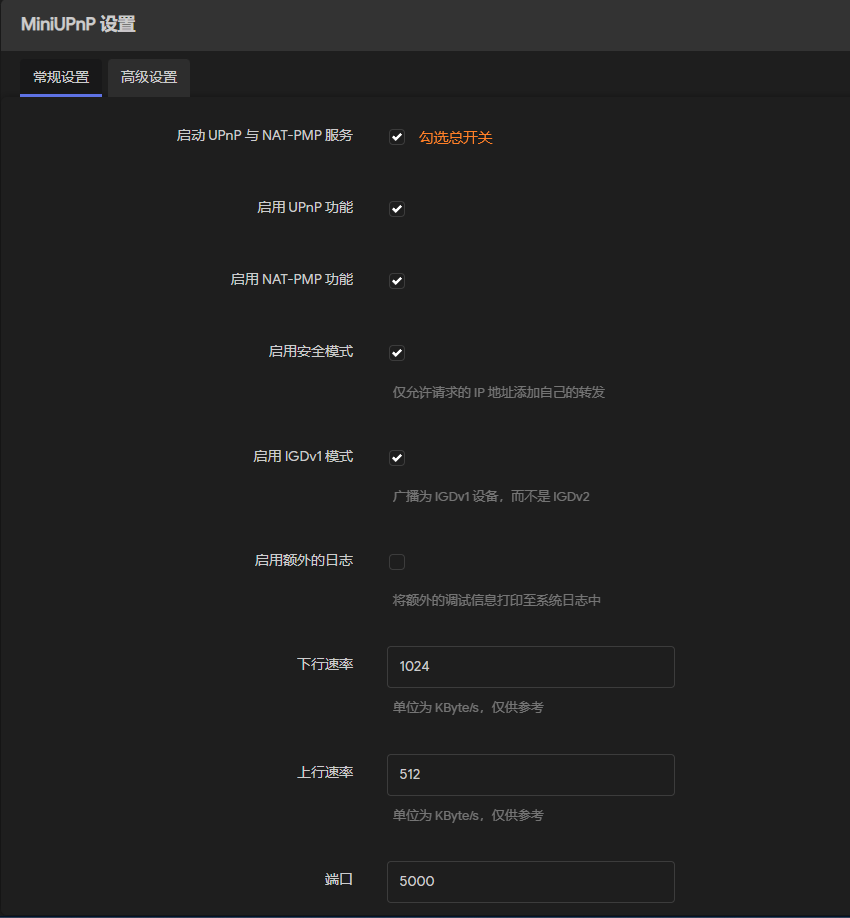Screen dimensions: 850x918
Task: Click the 广播为 IGDv1 设备 description text
Action: click(491, 496)
